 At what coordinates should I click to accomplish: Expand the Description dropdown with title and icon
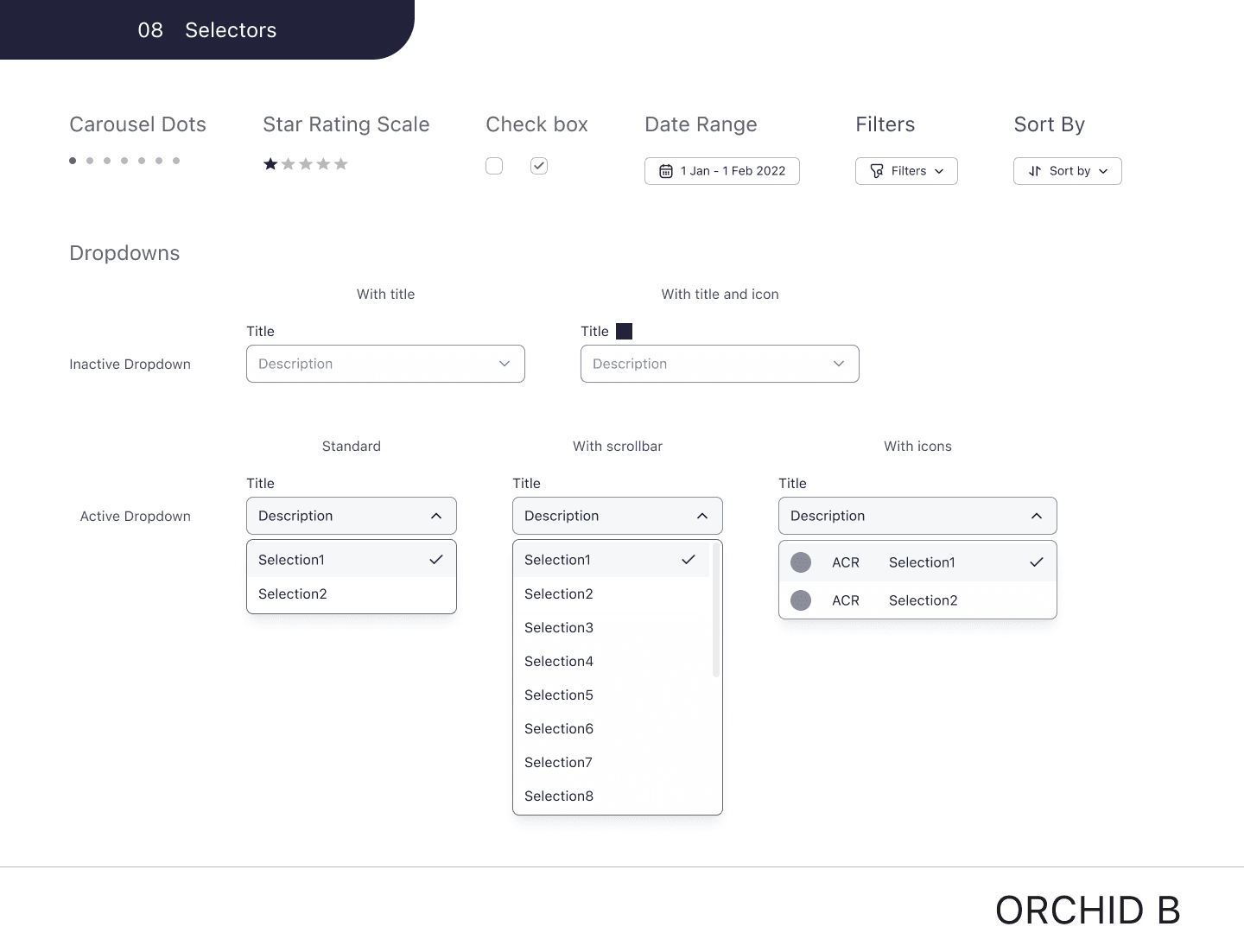(720, 364)
